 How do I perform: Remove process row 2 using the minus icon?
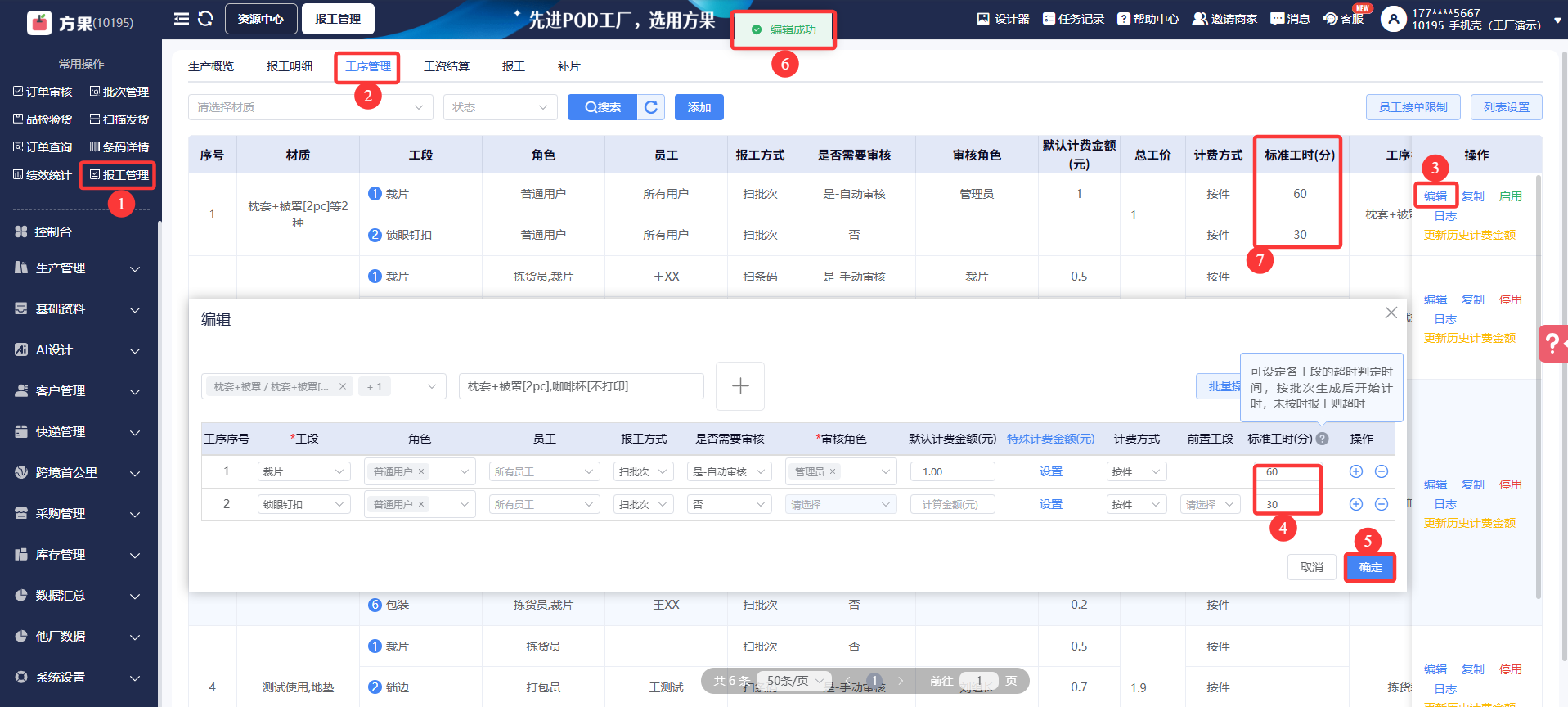click(x=1381, y=504)
